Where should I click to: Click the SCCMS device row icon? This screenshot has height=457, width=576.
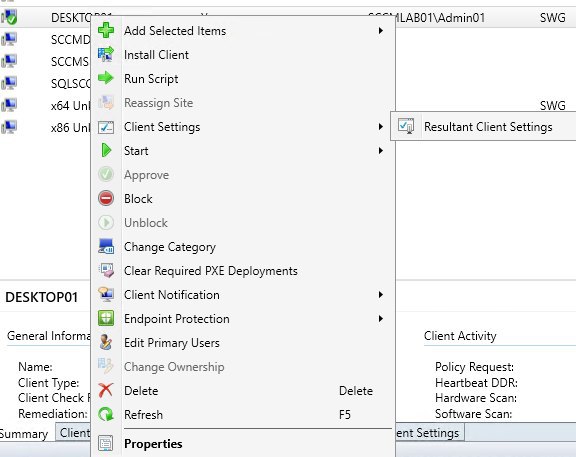coord(9,61)
